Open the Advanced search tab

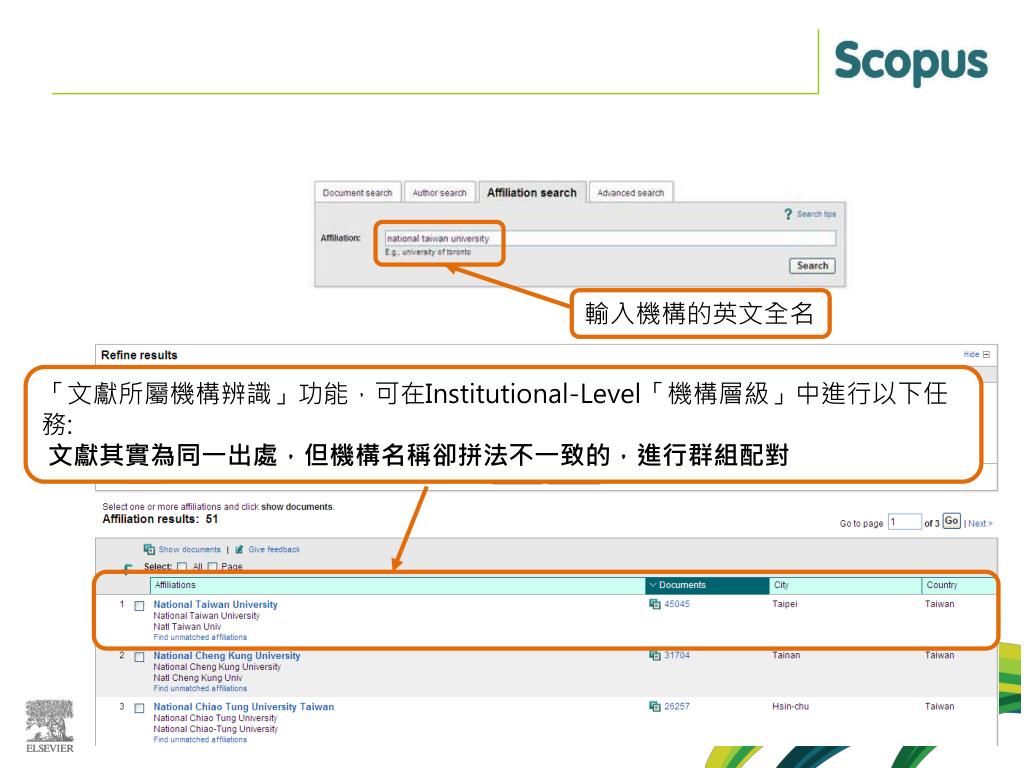pos(630,192)
